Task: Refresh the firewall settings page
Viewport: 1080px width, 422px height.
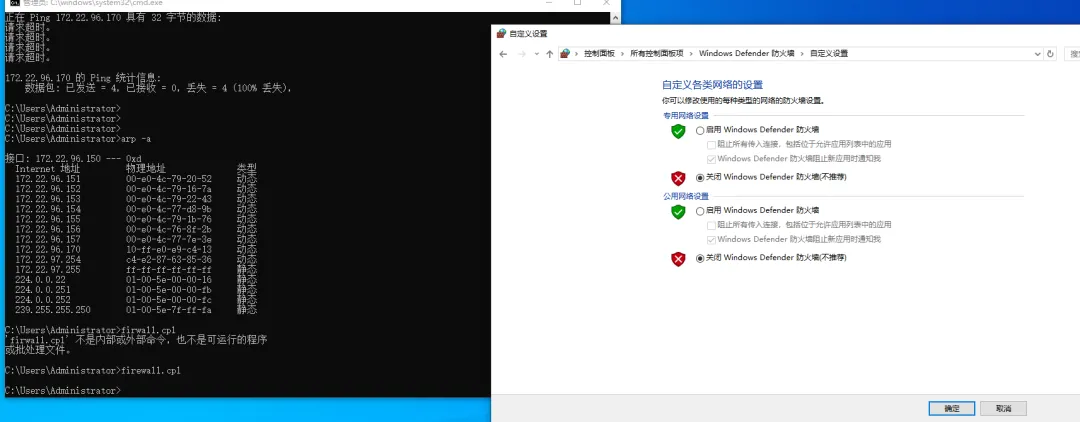Action: pyautogui.click(x=1050, y=54)
